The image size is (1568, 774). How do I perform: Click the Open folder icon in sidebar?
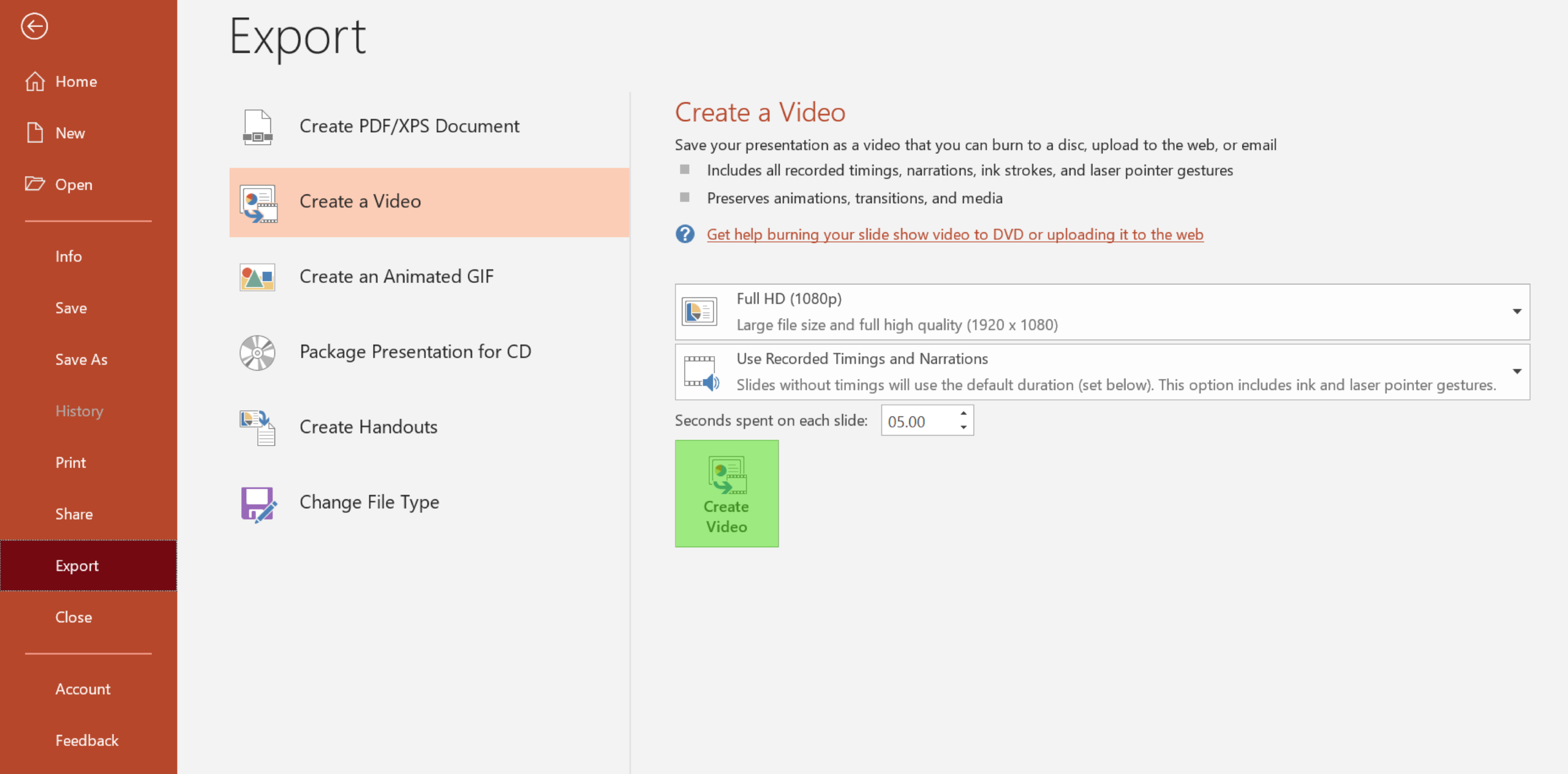pyautogui.click(x=35, y=184)
